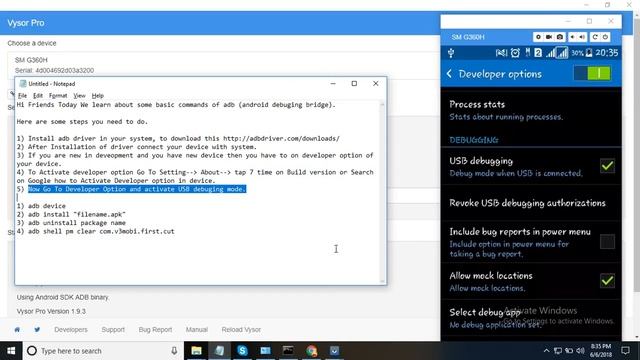
Task: Open Notepad View menu
Action: coord(79,96)
